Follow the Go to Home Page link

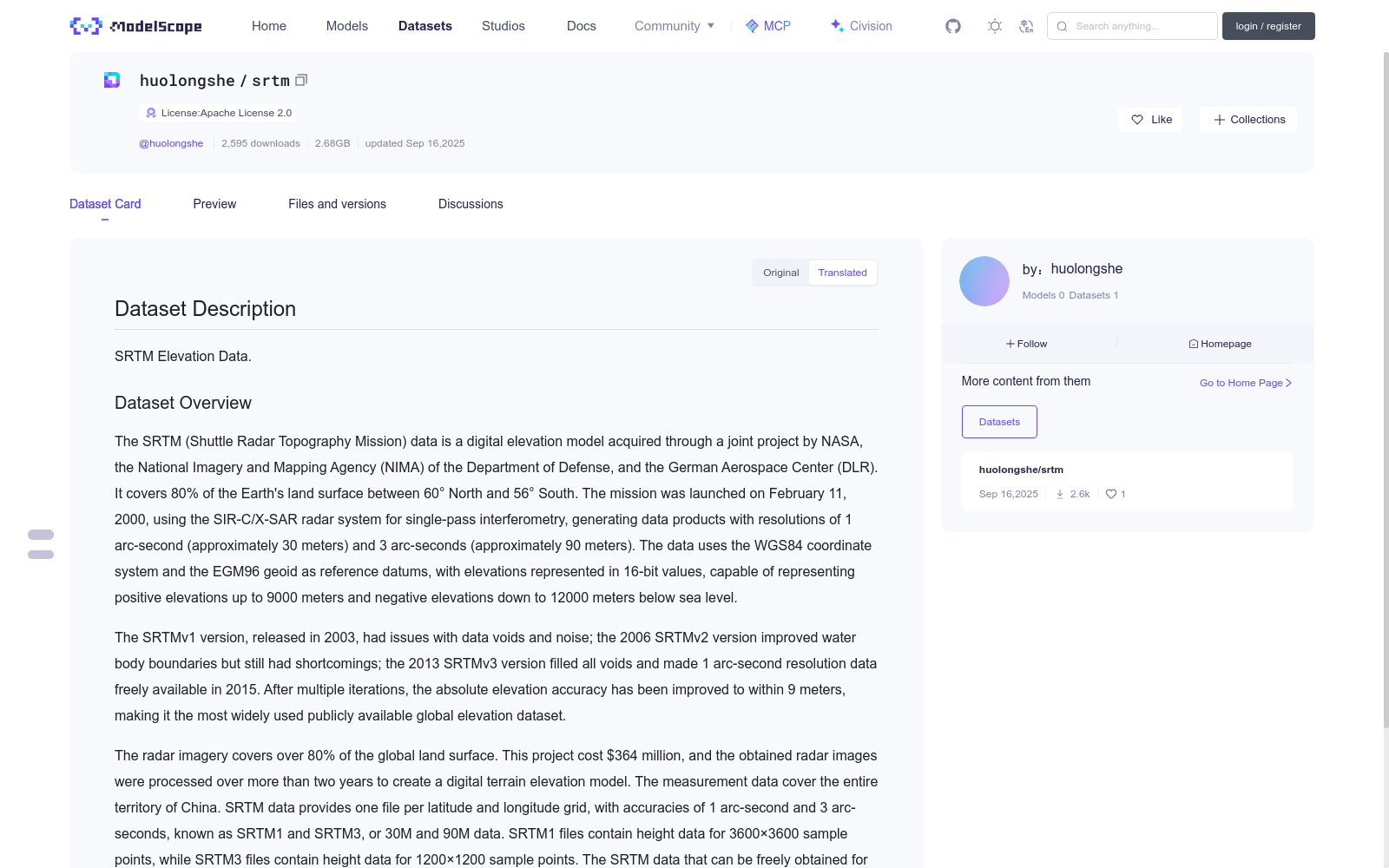pyautogui.click(x=1246, y=383)
